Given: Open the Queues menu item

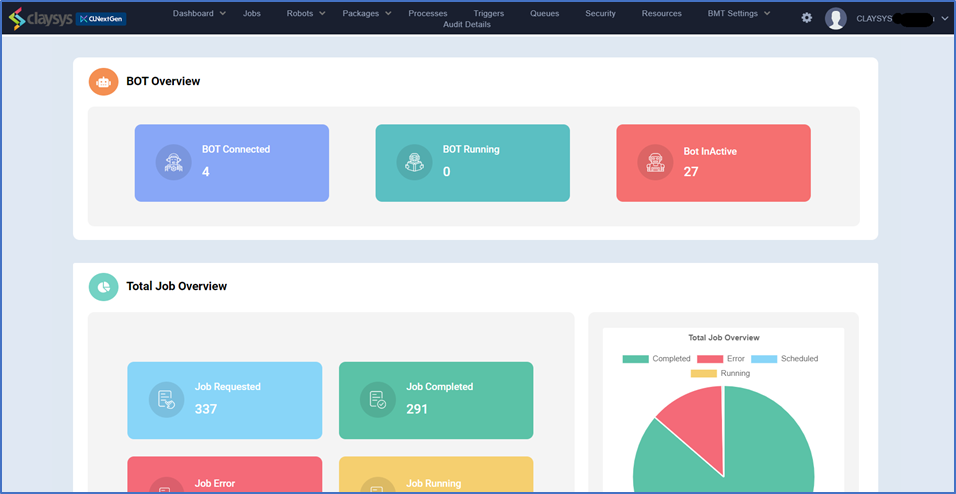Looking at the screenshot, I should coord(544,13).
